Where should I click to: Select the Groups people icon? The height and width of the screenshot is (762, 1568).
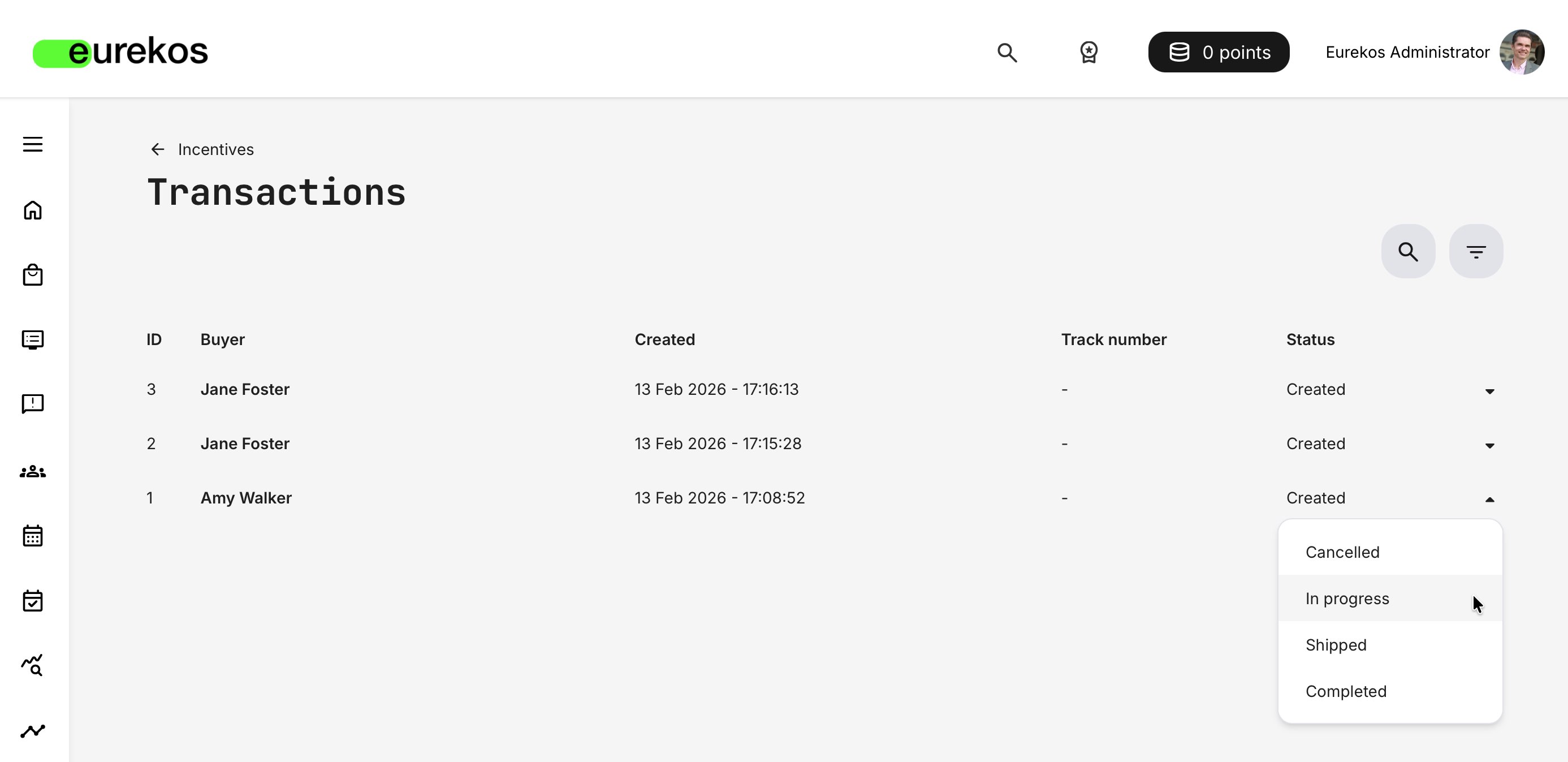(x=32, y=471)
